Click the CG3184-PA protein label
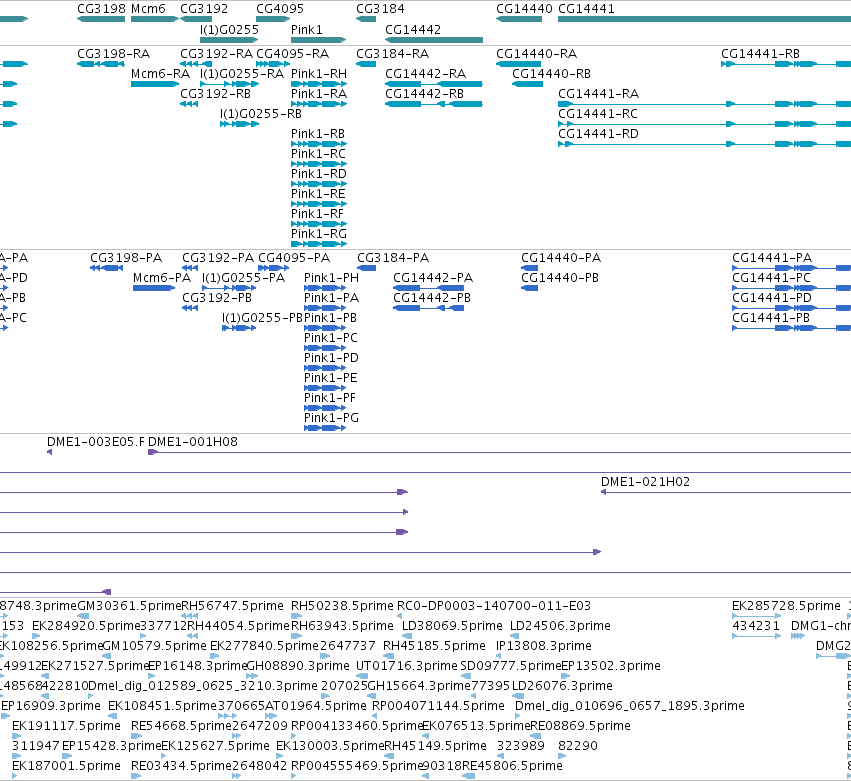The image size is (851, 781). click(393, 257)
